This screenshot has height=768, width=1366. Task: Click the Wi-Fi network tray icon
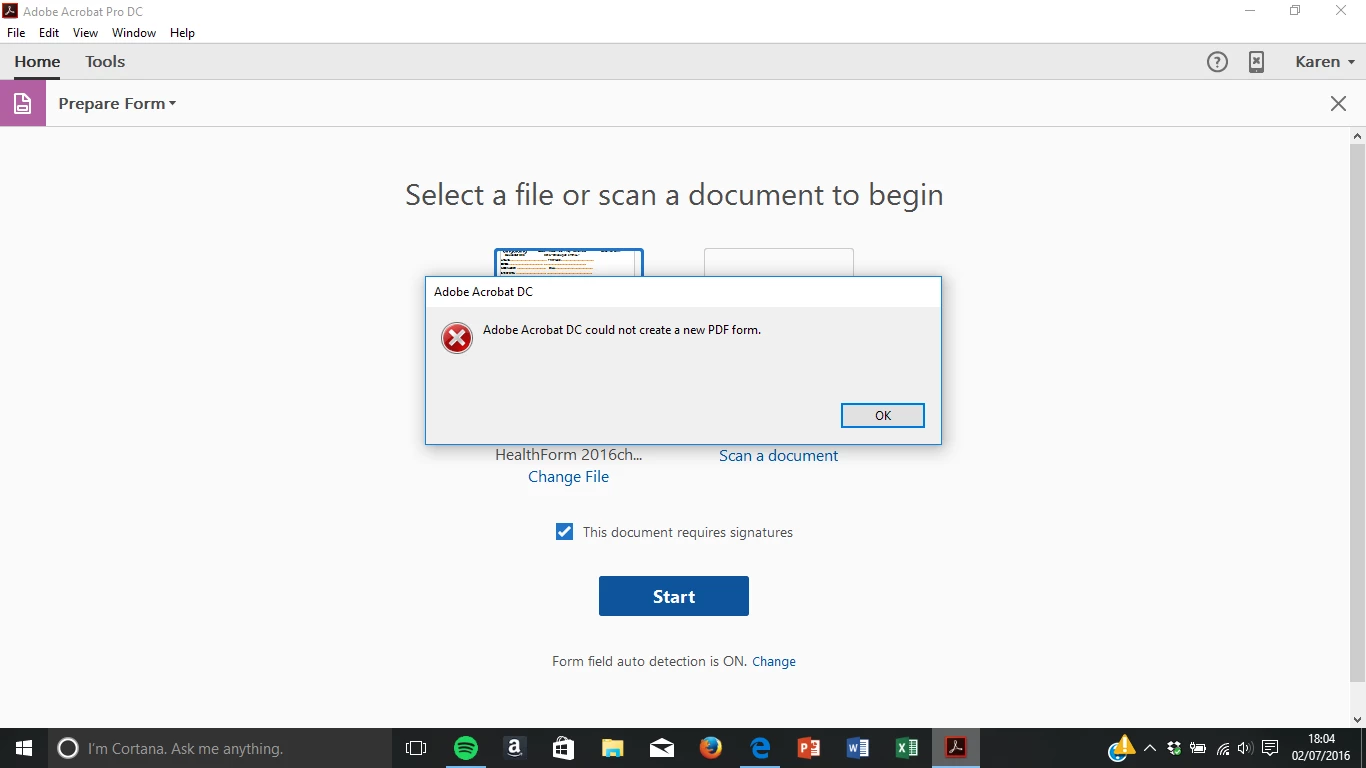point(1222,748)
